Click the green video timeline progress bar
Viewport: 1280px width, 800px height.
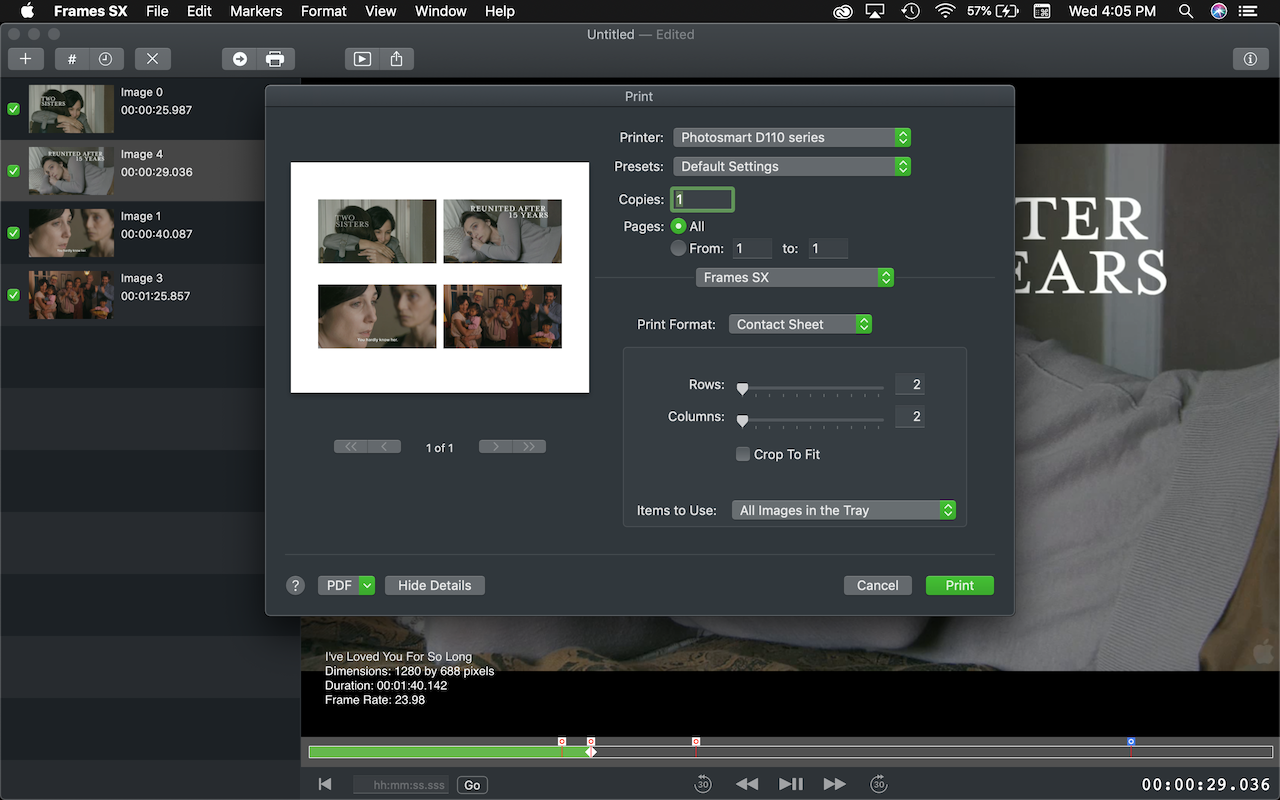click(449, 752)
